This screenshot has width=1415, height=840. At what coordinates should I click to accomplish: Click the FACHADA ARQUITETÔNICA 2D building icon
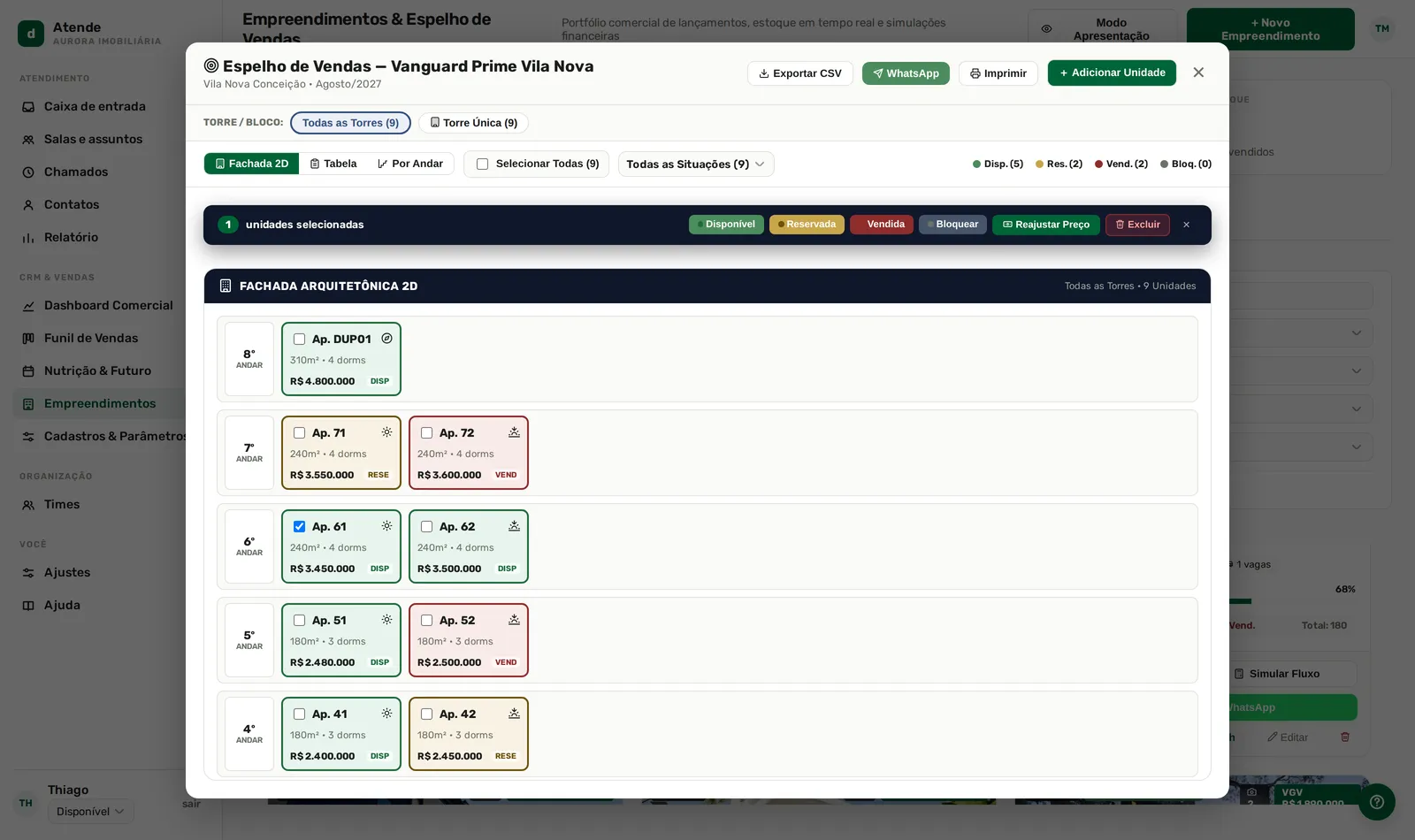226,286
